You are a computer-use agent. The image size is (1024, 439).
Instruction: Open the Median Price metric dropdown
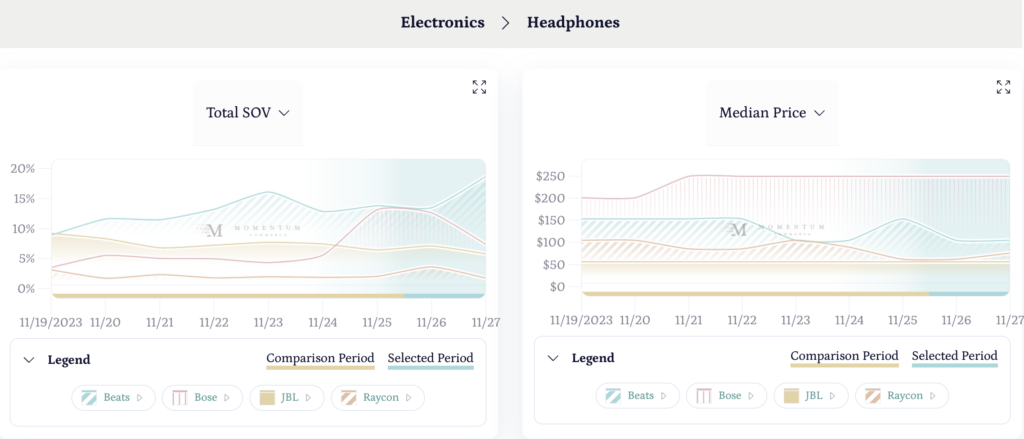pyautogui.click(x=771, y=113)
